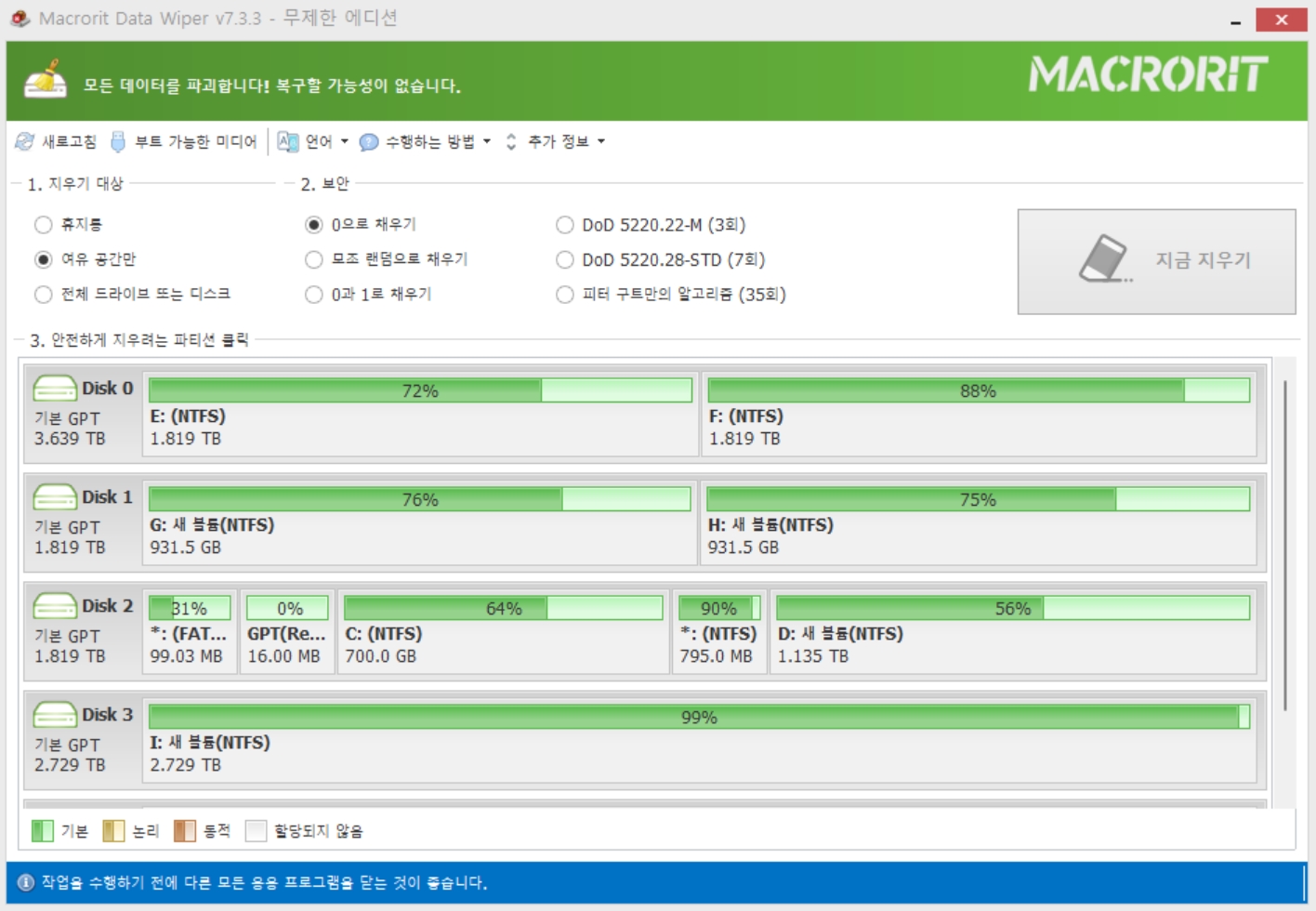
Task: Select the DoD 5220.28-STD (7회) option
Action: pyautogui.click(x=564, y=259)
